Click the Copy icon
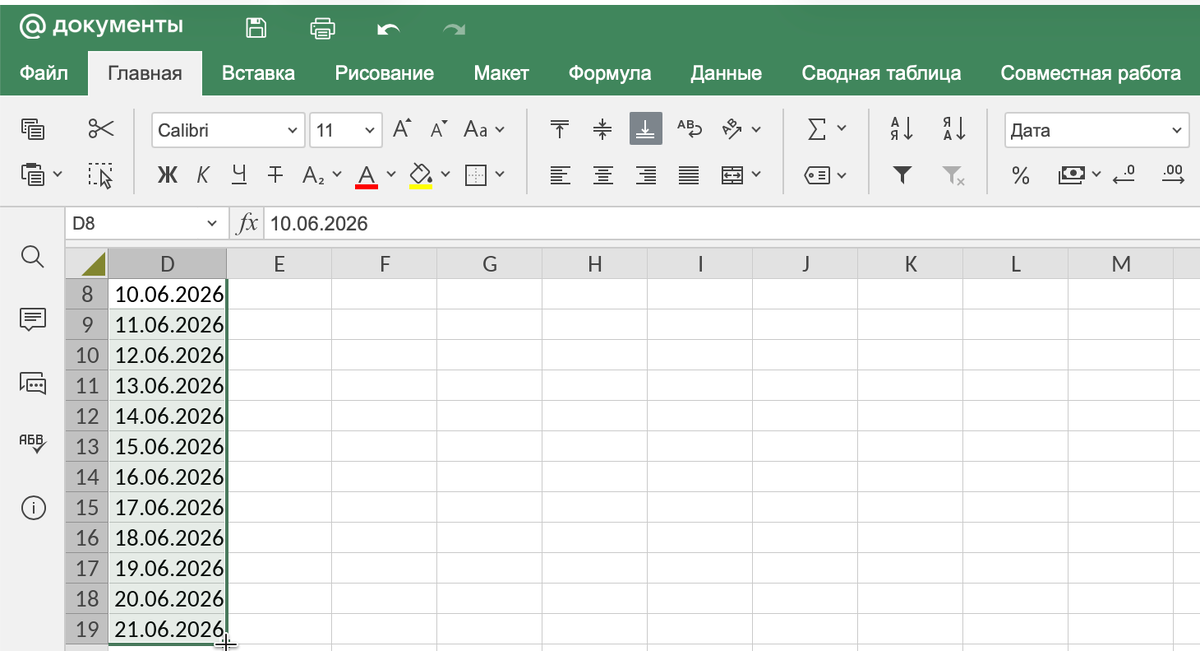 [x=33, y=129]
